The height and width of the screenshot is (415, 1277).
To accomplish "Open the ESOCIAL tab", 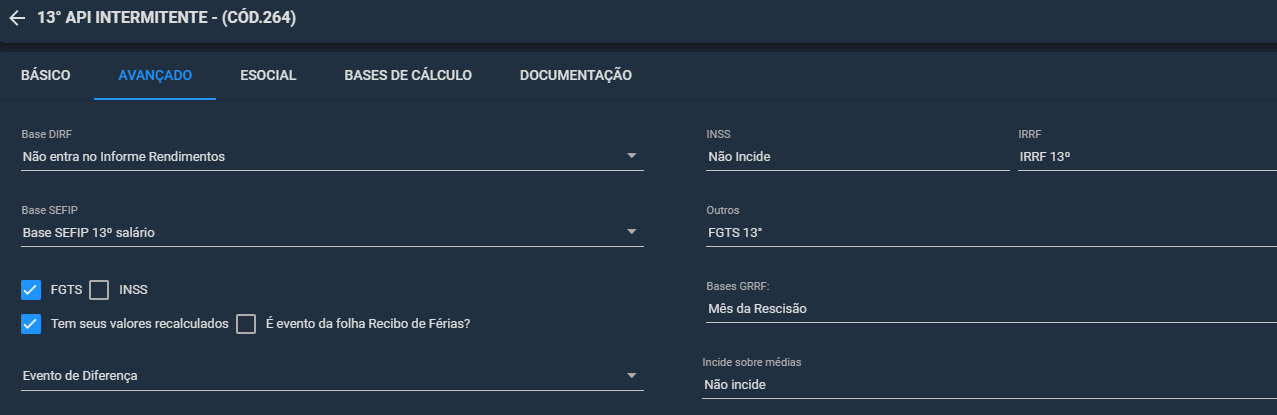I will coord(268,75).
